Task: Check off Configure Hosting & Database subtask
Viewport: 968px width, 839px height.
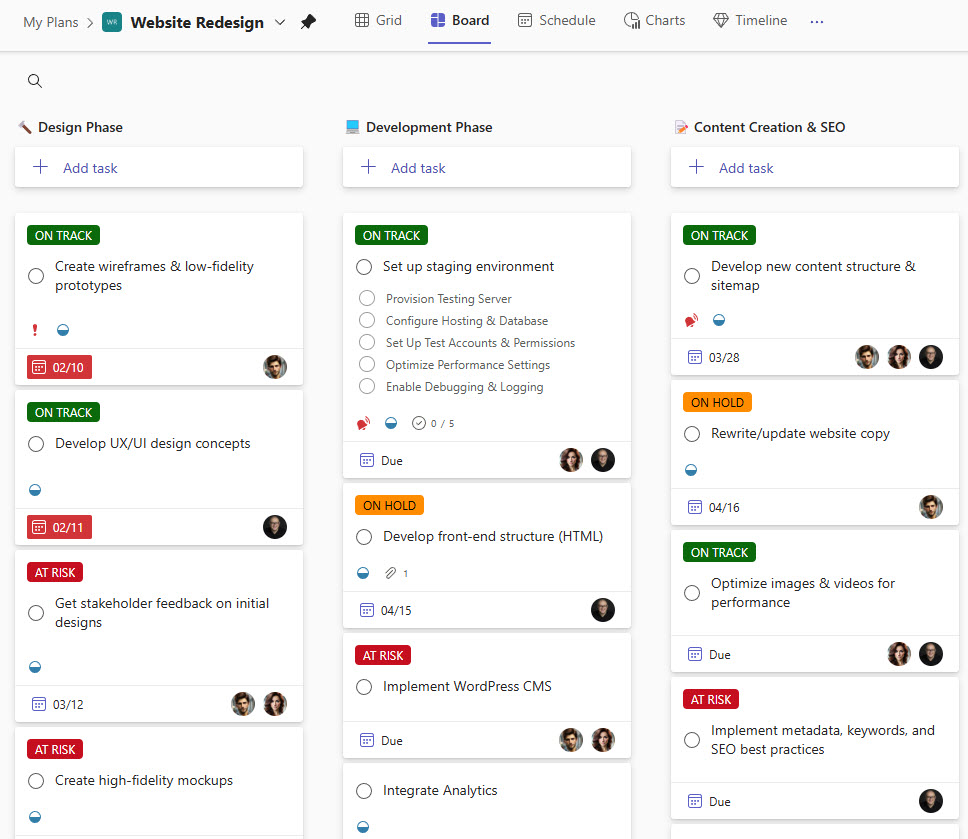Action: click(367, 320)
